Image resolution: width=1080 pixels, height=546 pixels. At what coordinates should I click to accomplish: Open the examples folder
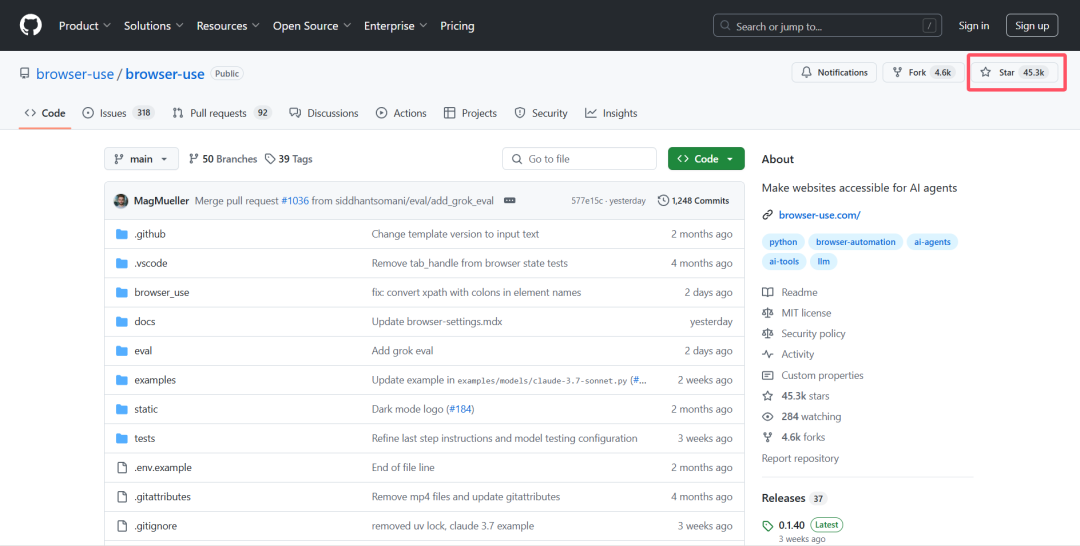[x=155, y=380]
